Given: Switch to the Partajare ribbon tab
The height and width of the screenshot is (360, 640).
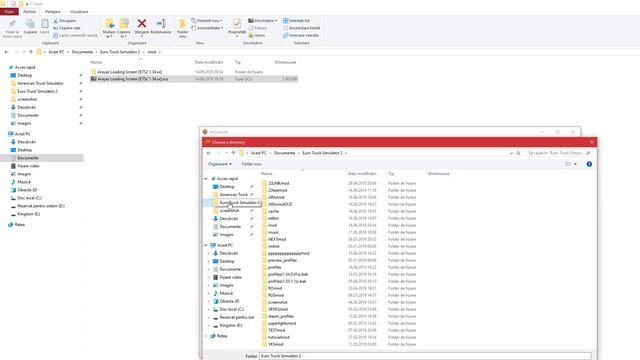Looking at the screenshot, I should click(53, 11).
